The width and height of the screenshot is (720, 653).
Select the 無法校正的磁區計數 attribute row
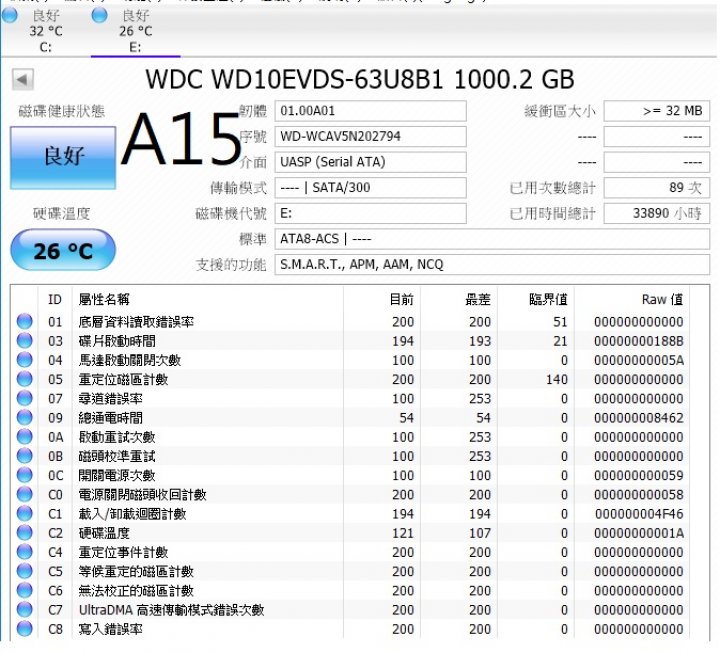point(350,591)
